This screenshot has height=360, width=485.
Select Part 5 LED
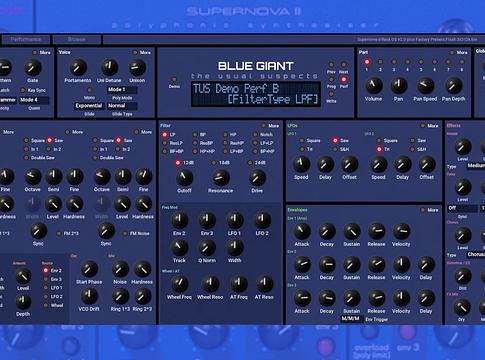tap(421, 62)
